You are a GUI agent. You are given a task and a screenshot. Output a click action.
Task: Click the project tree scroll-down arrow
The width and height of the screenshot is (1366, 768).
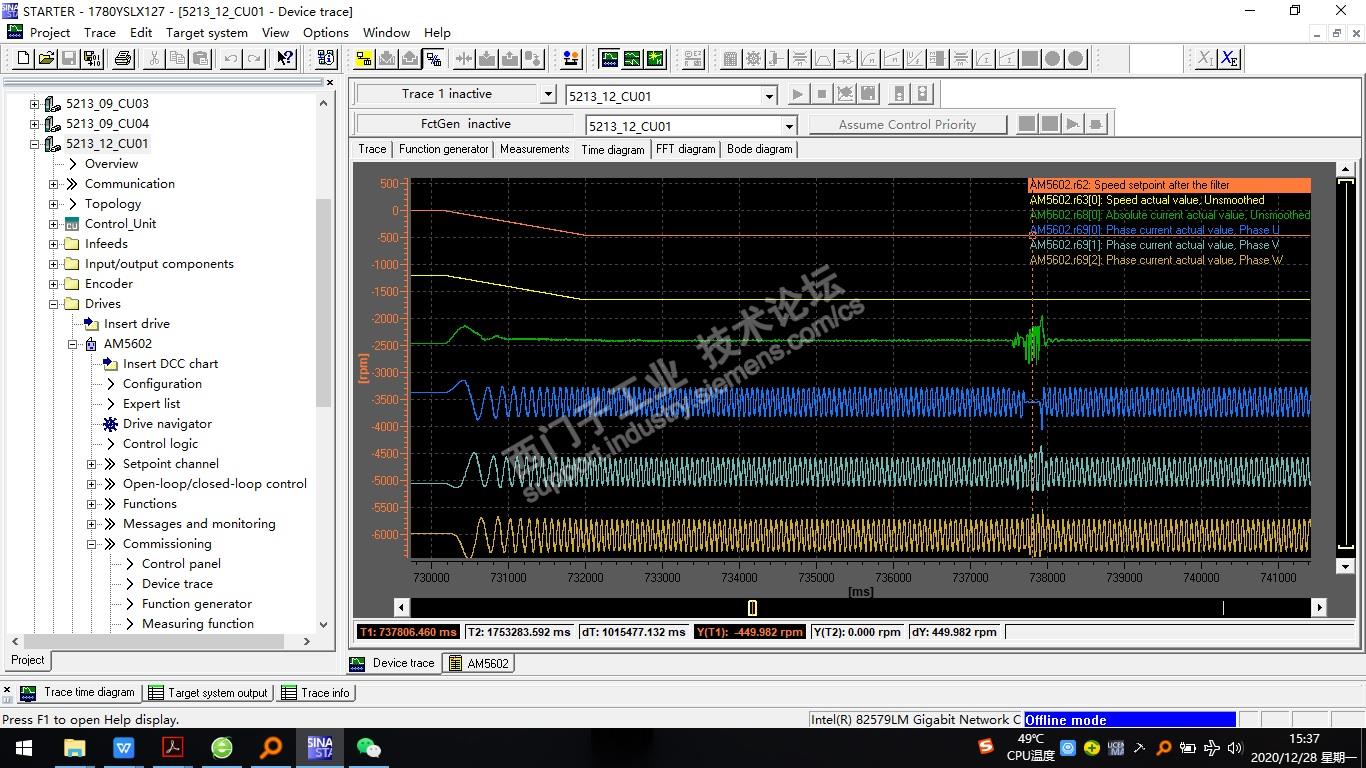pos(323,625)
